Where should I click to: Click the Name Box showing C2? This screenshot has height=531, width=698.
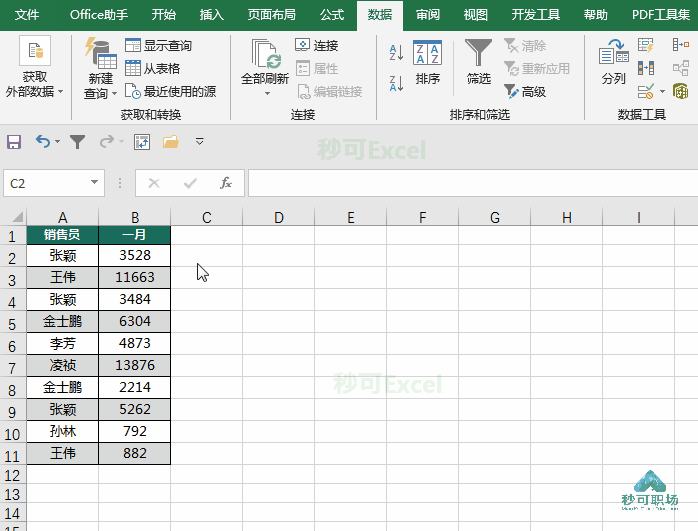coord(47,183)
